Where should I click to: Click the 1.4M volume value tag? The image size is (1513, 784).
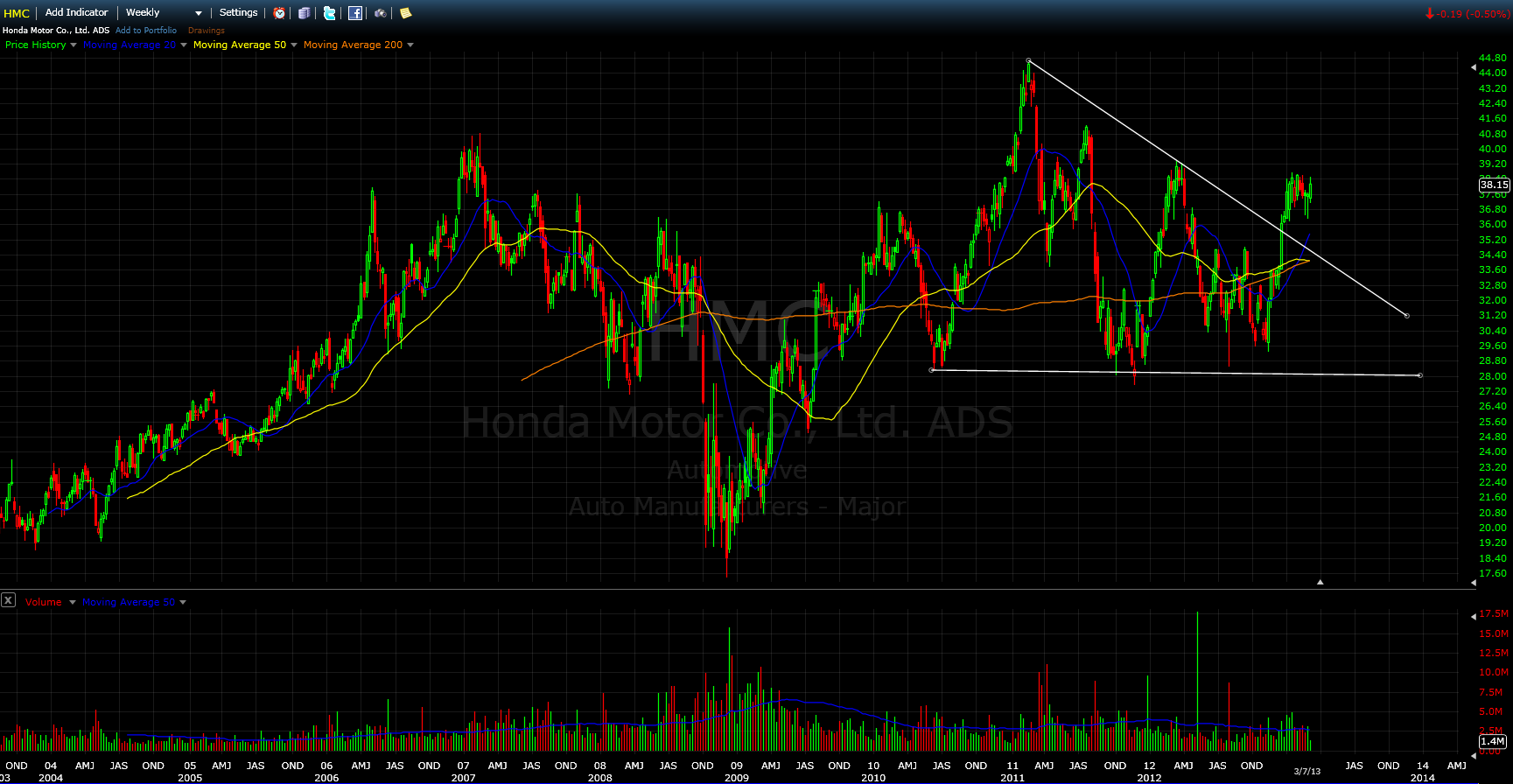point(1493,741)
